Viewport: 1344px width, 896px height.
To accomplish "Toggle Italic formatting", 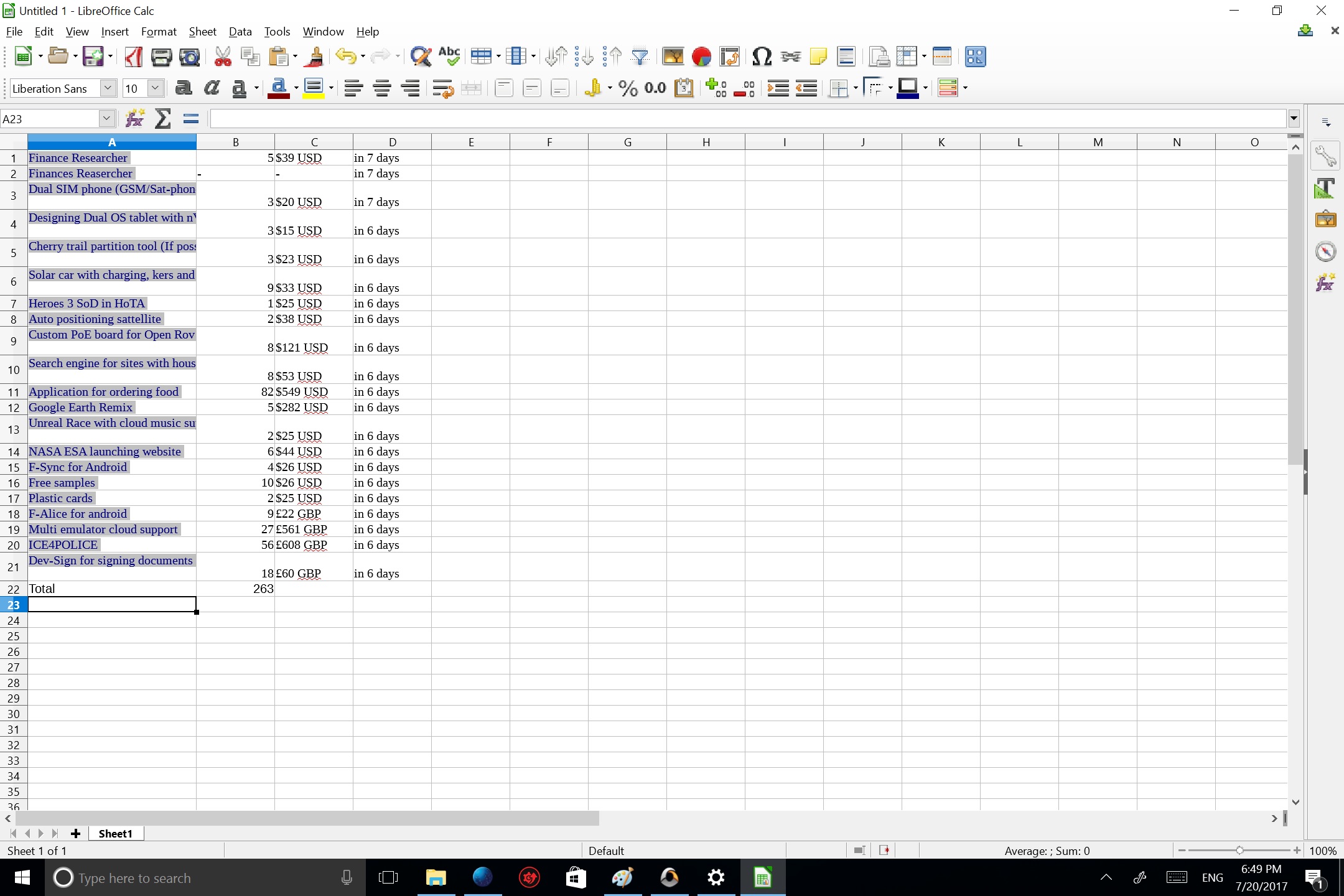I will (212, 88).
